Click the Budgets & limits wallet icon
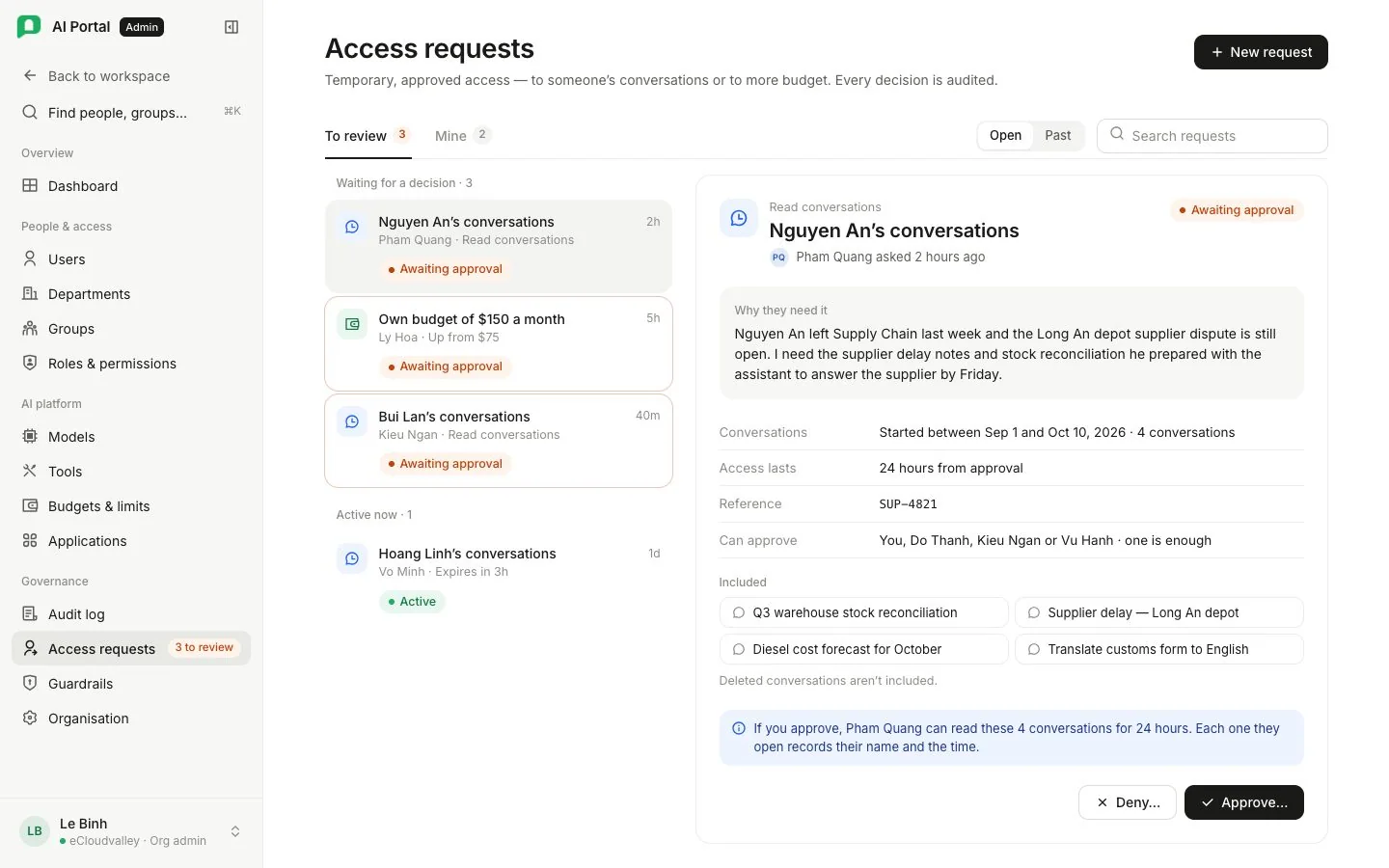Image resolution: width=1389 pixels, height=868 pixels. [30, 506]
